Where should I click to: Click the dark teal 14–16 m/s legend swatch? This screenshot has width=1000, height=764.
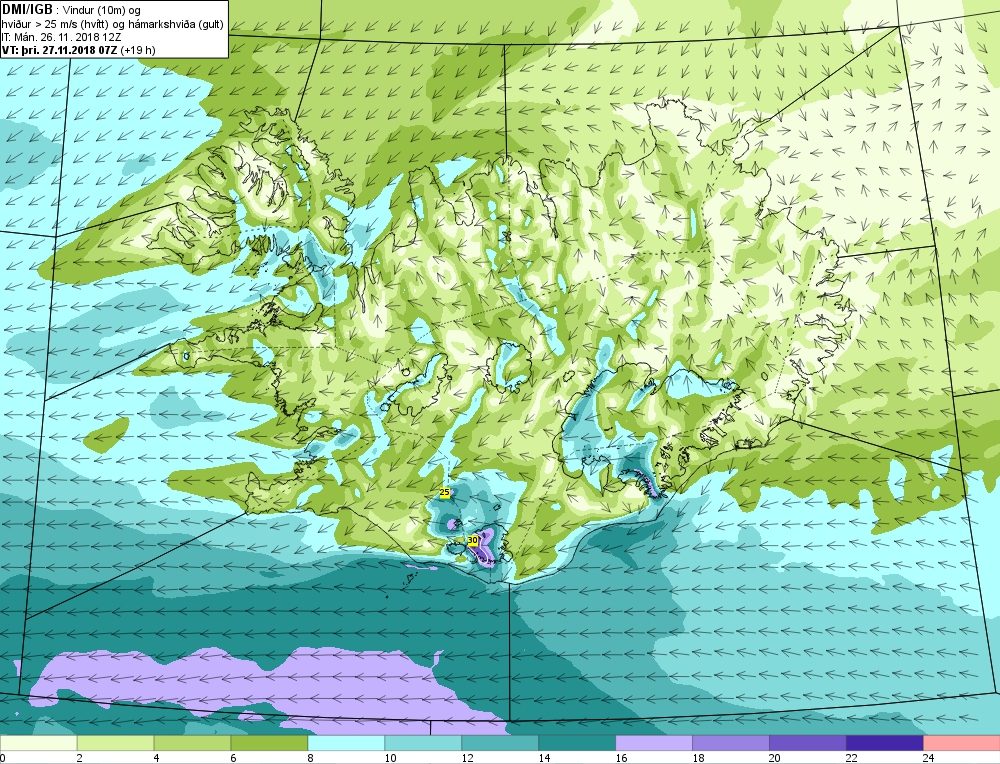(x=577, y=744)
